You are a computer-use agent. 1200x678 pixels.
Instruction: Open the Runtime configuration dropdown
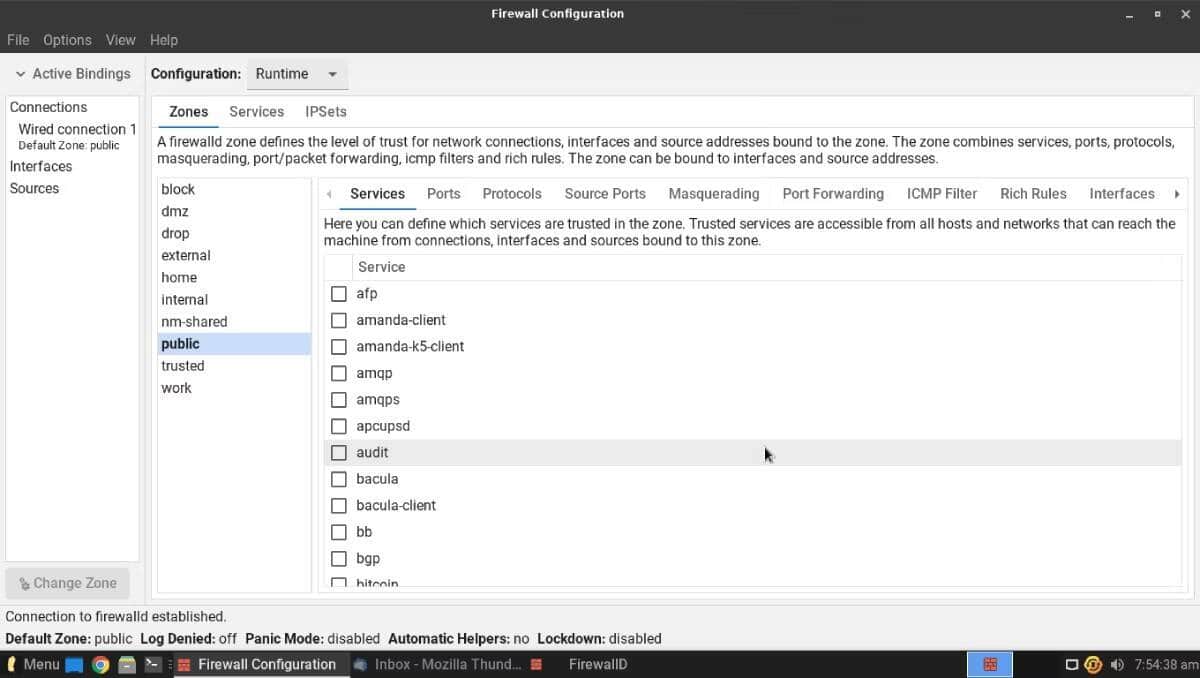pyautogui.click(x=297, y=73)
